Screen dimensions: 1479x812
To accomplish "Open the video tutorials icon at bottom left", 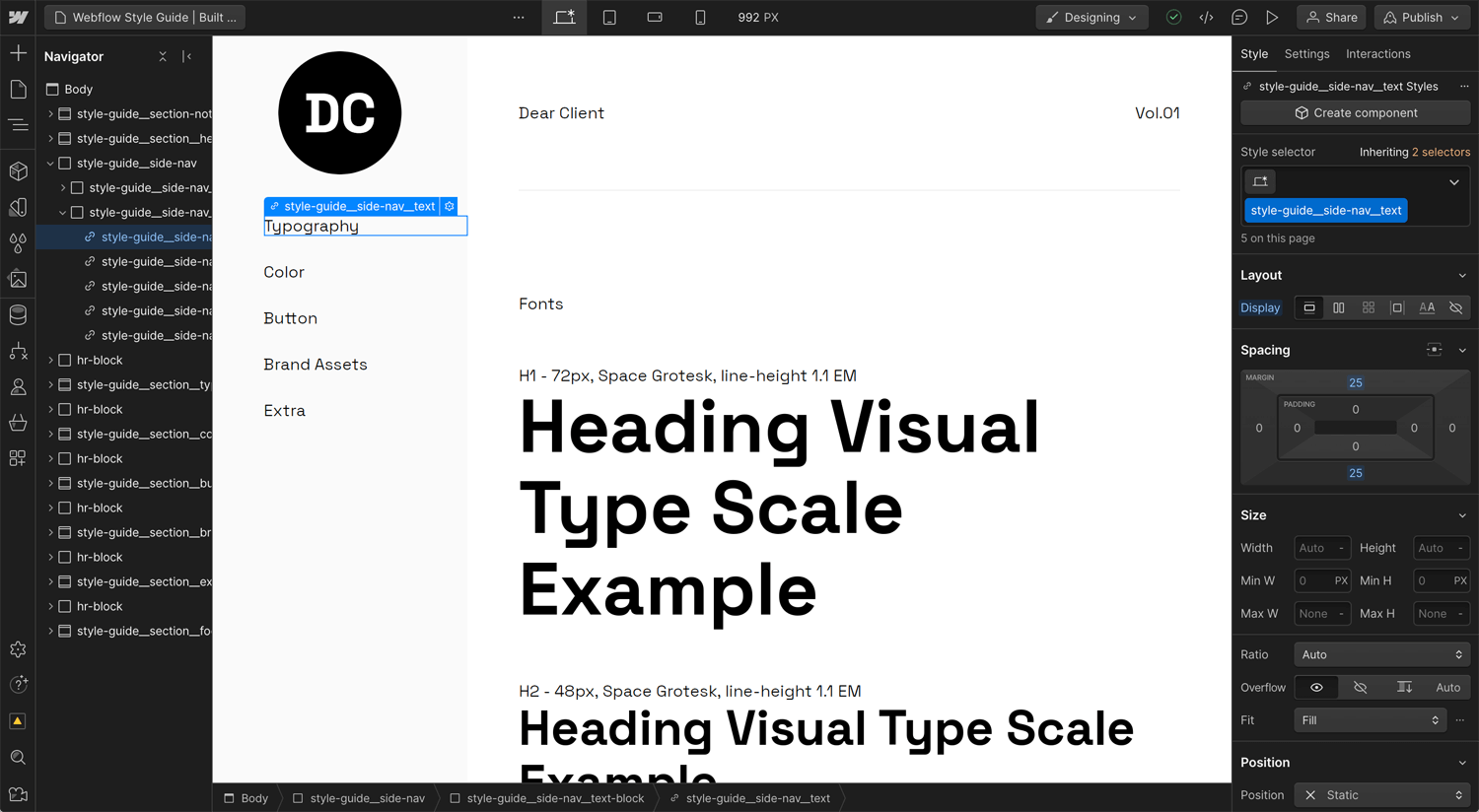I will 18,793.
